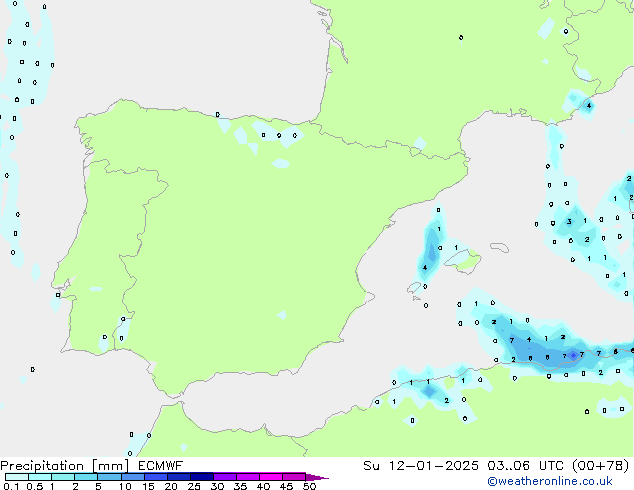The width and height of the screenshot is (634, 490).
Task: Click the 50 label on the scale
Action: point(310,487)
